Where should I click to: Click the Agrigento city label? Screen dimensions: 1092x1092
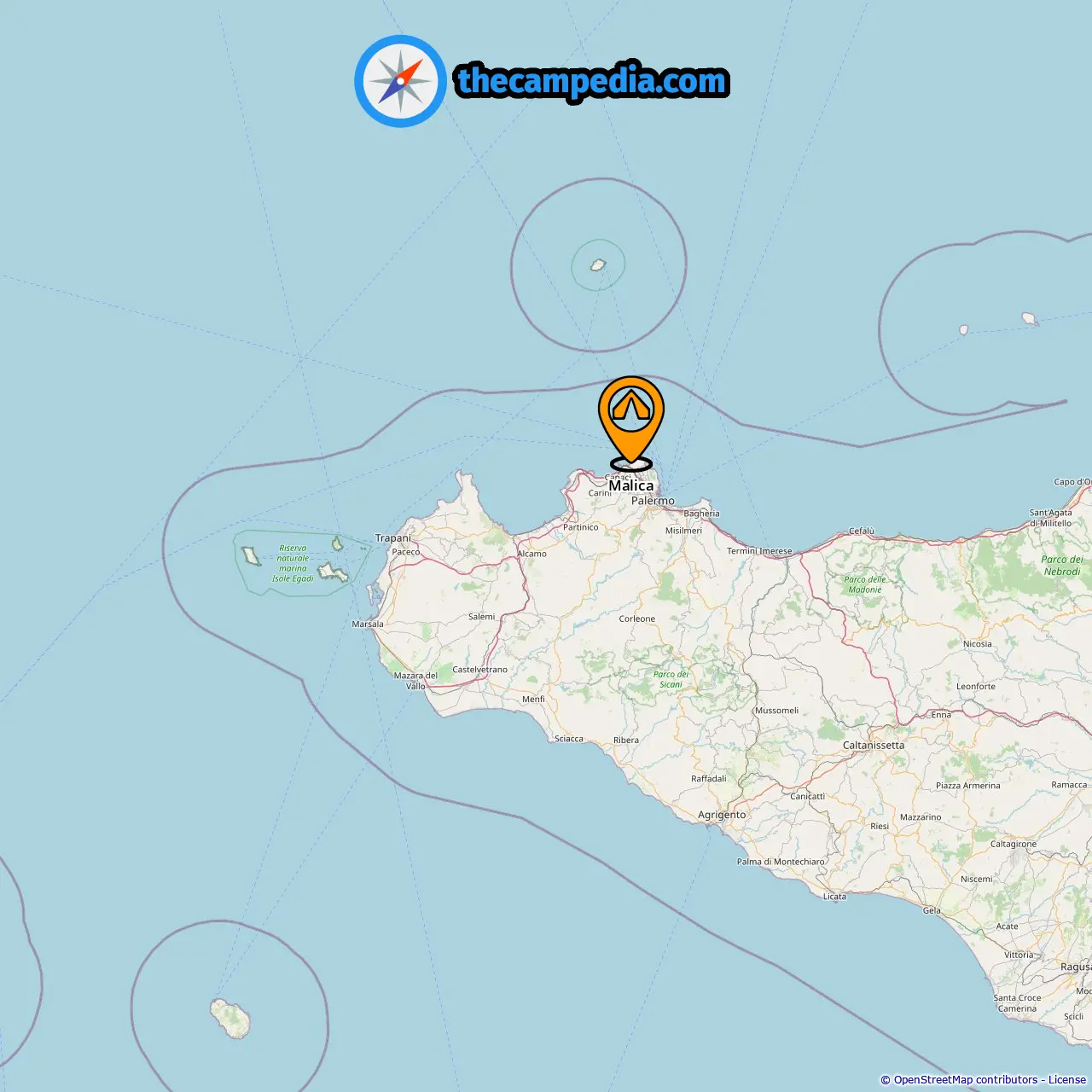[x=722, y=815]
